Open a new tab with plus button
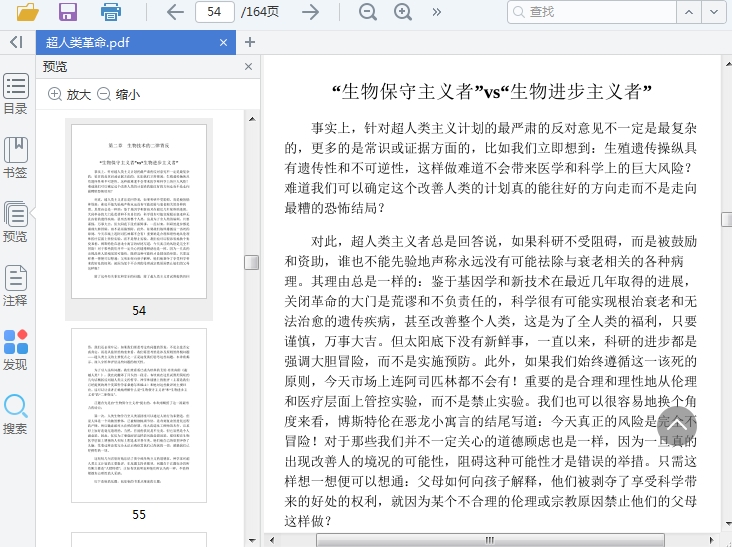This screenshot has height=547, width=732. click(250, 42)
